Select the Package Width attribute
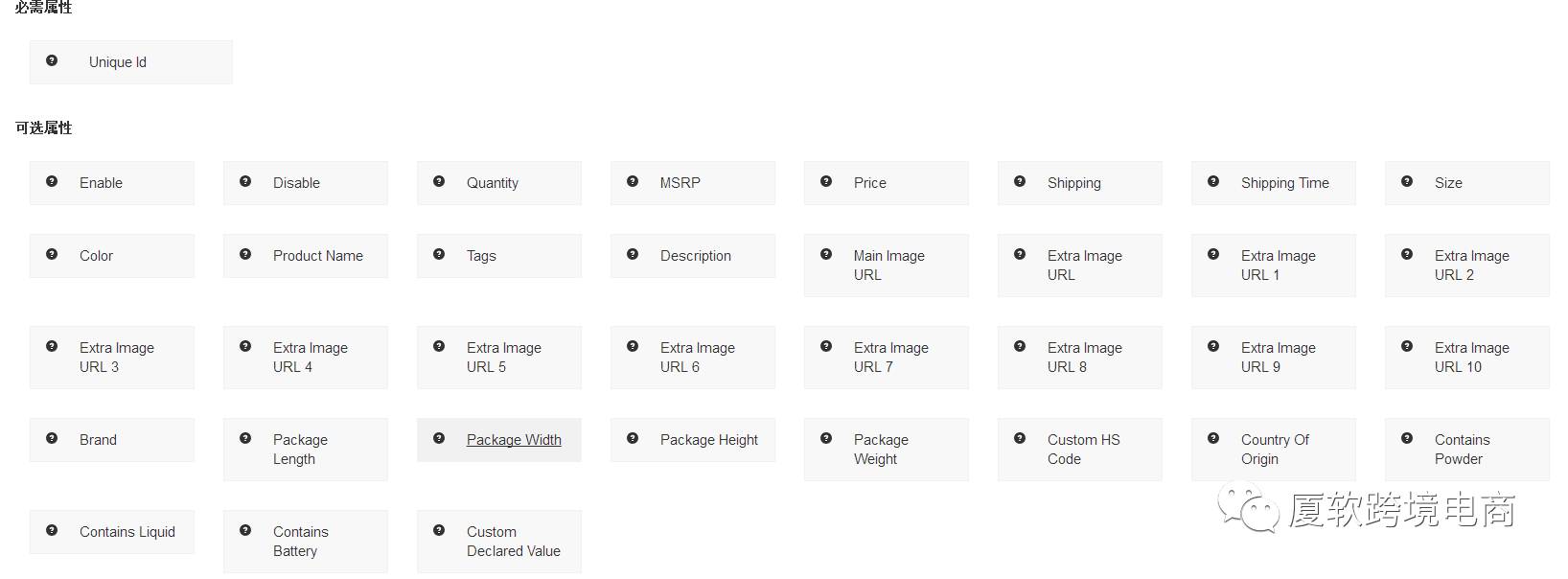Screen dimensions: 1568x579 [499, 440]
